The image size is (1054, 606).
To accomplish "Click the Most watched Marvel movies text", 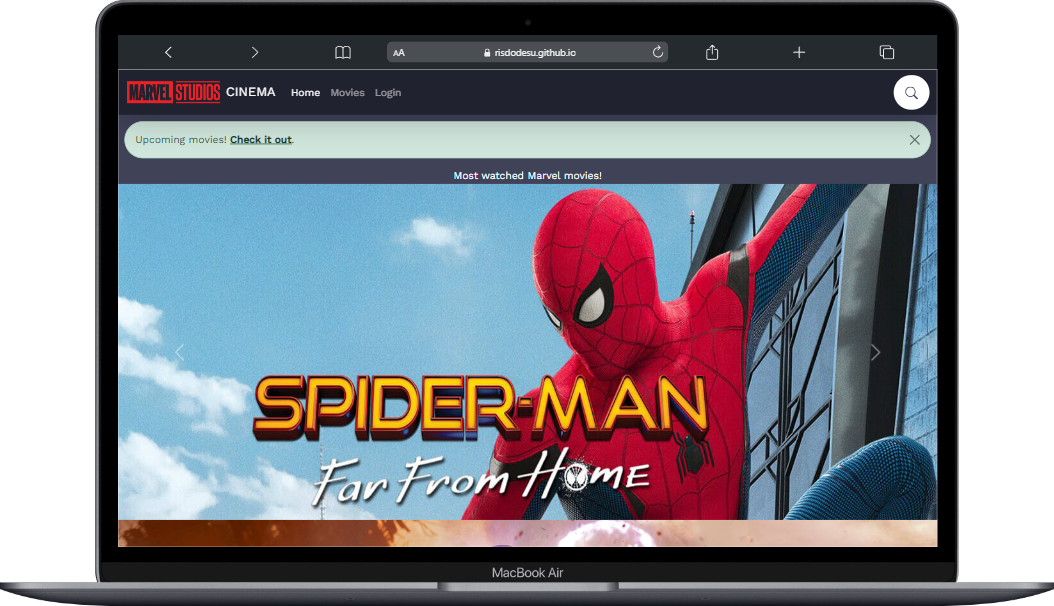I will coord(527,175).
